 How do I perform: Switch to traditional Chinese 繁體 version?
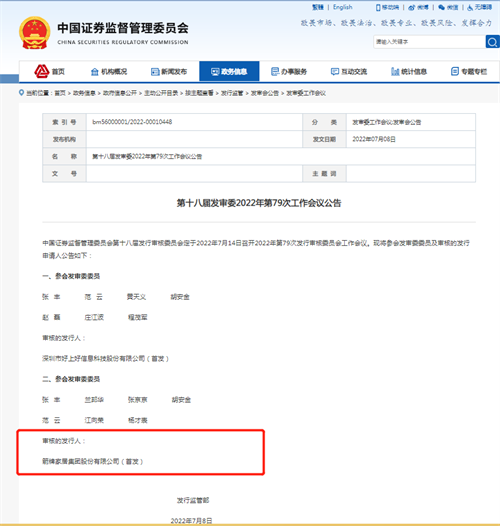tap(318, 7)
